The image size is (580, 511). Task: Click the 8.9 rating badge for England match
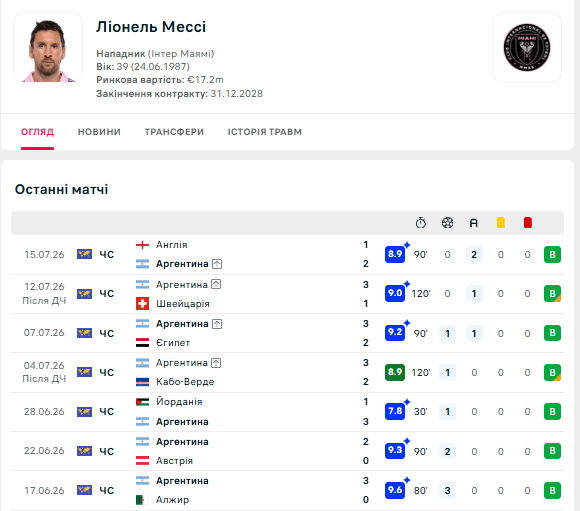point(395,254)
